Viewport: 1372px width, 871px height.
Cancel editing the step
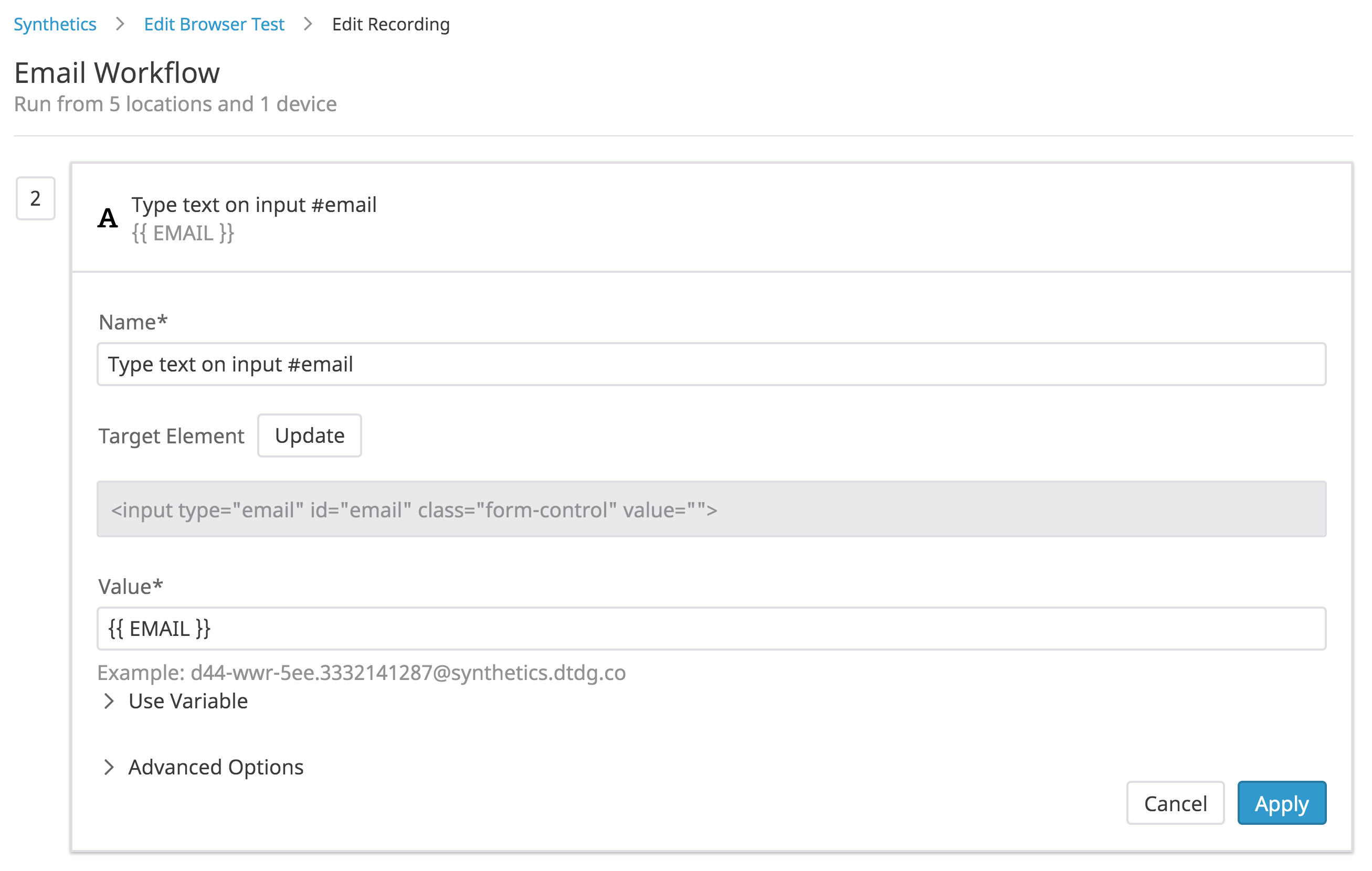pyautogui.click(x=1175, y=803)
